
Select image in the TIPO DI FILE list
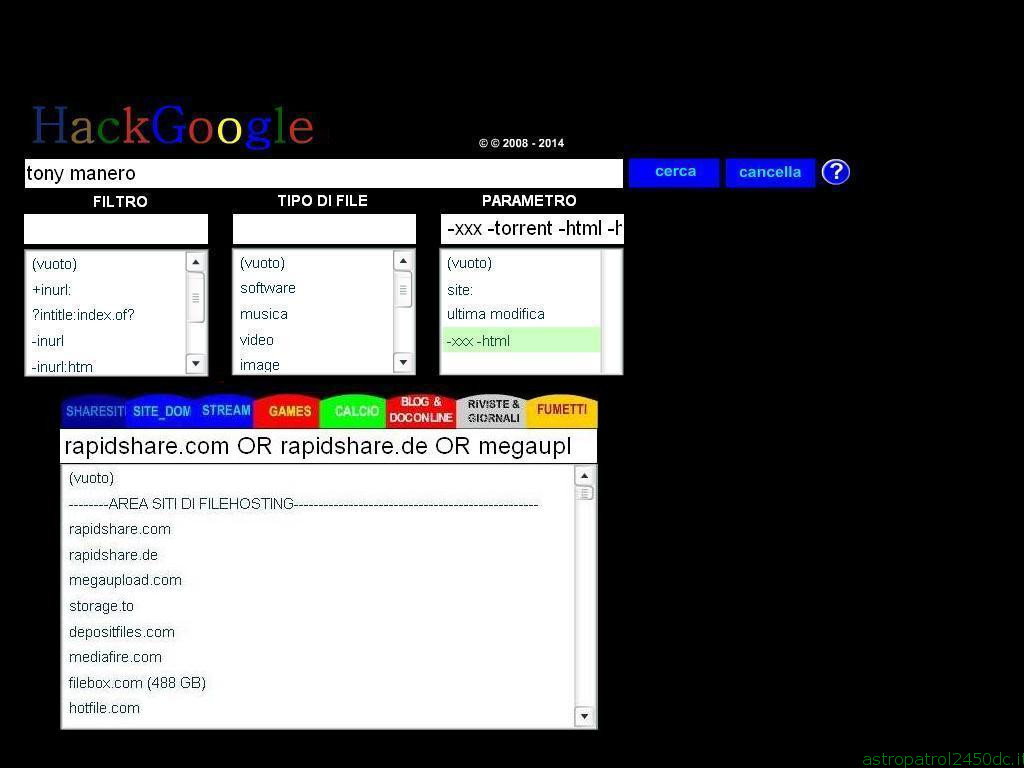314,364
